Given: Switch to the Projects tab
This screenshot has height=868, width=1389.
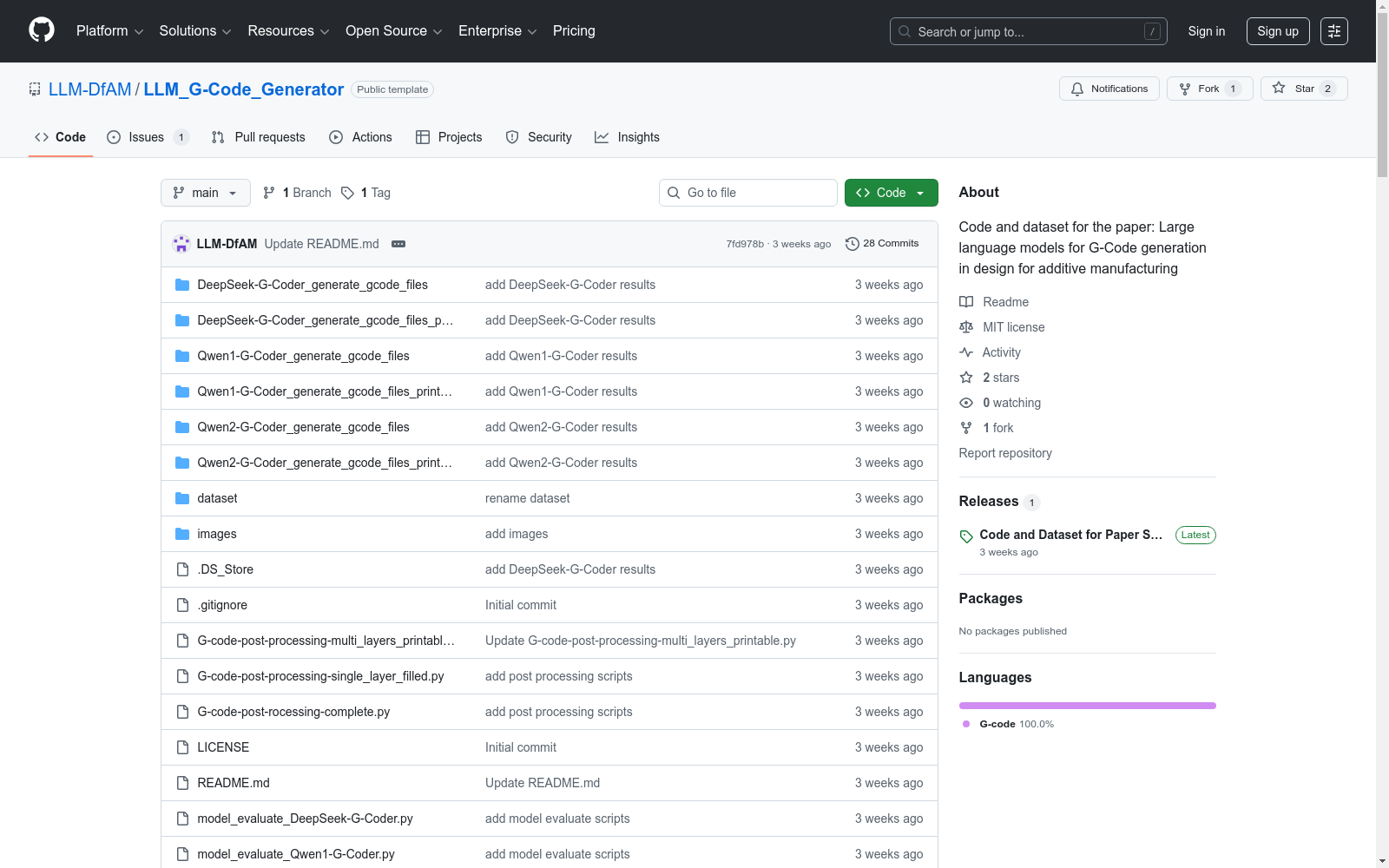Looking at the screenshot, I should tap(449, 137).
